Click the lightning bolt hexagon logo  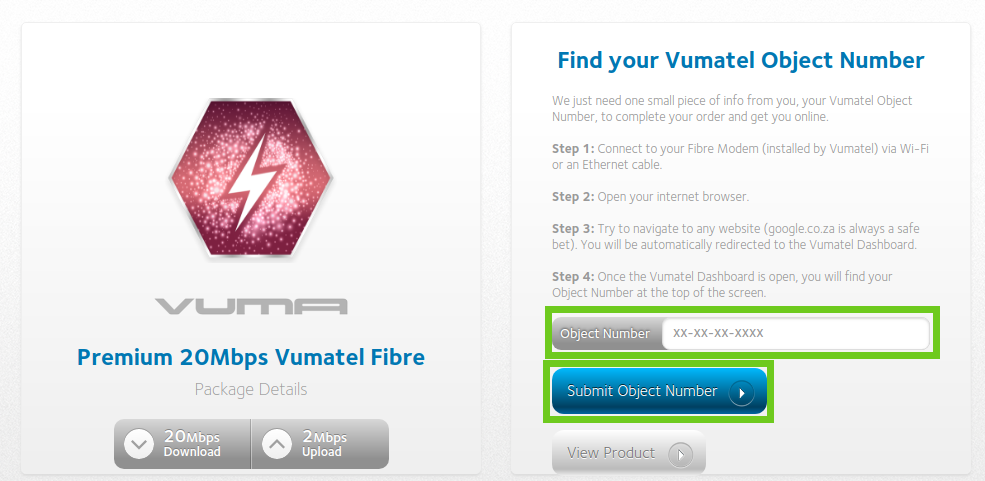click(251, 179)
